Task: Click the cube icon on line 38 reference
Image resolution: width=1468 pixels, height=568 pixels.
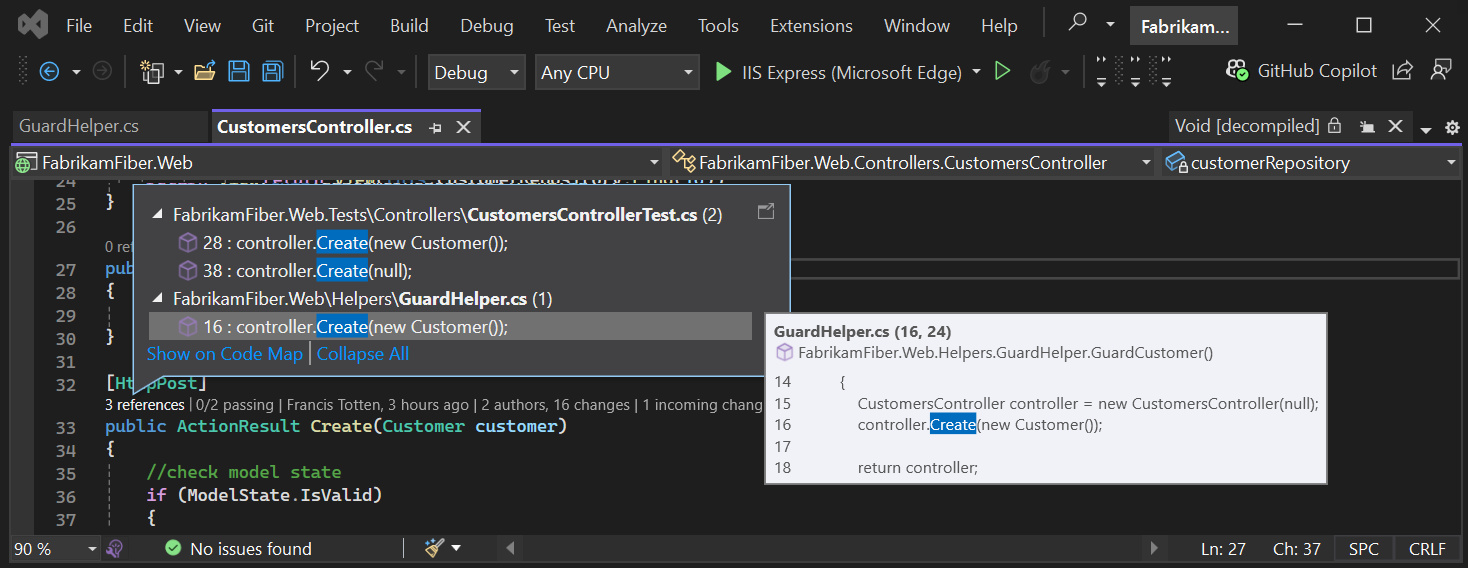Action: click(187, 271)
